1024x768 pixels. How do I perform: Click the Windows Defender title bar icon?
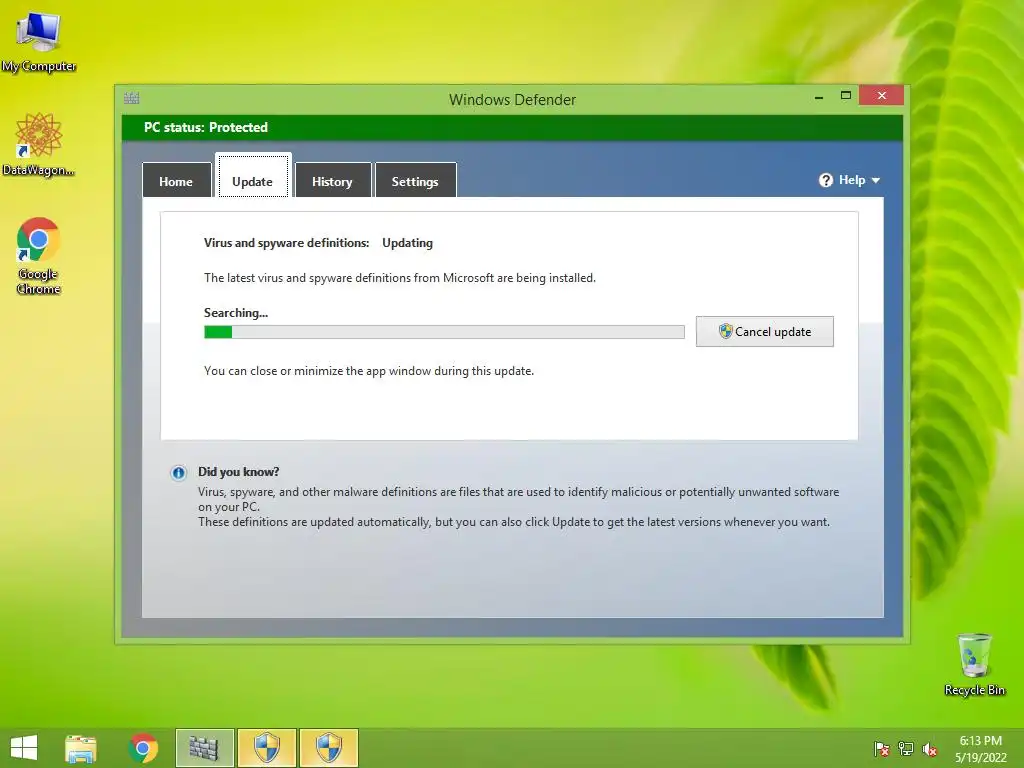click(131, 99)
